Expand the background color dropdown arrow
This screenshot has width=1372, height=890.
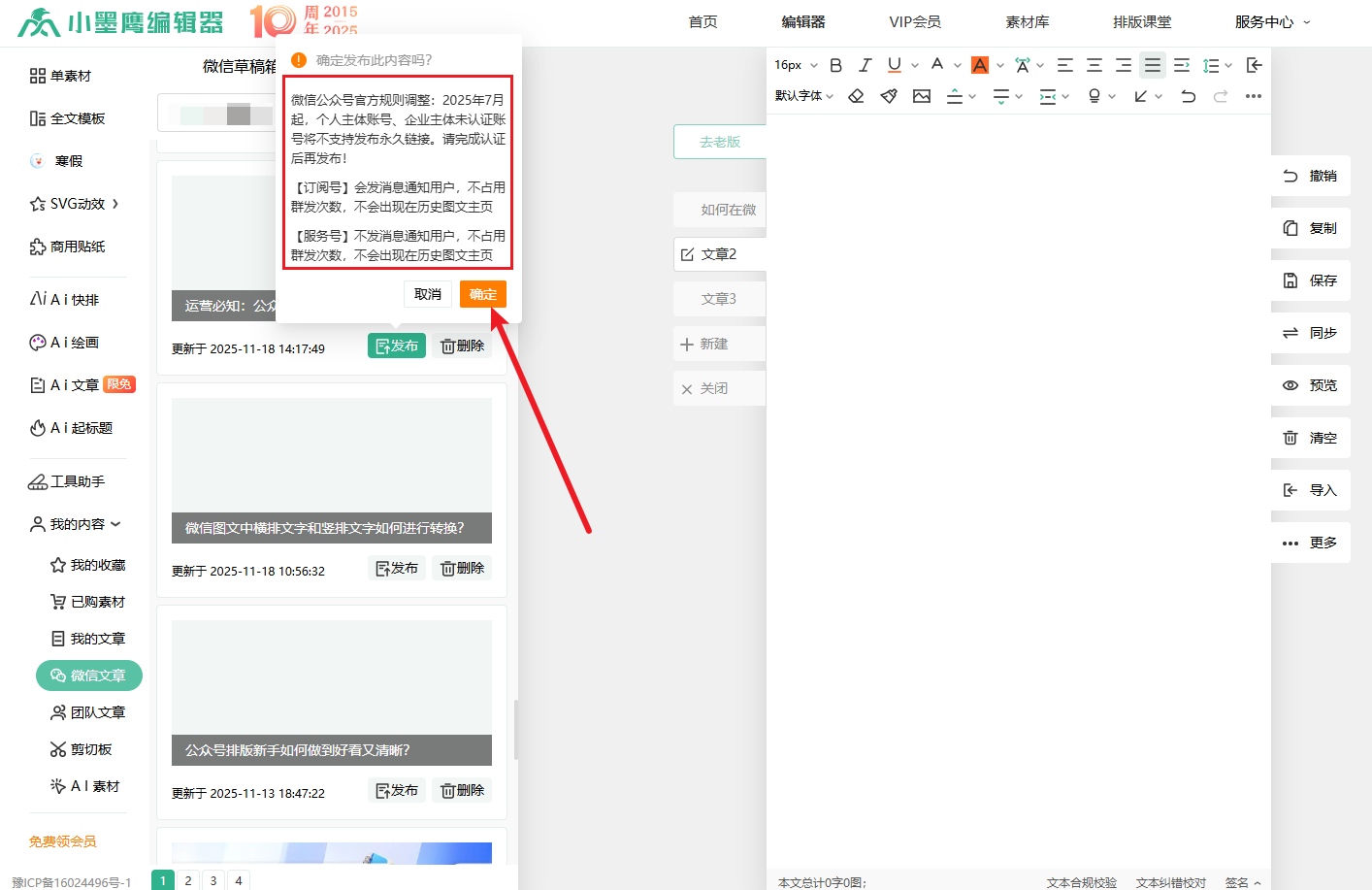1000,66
